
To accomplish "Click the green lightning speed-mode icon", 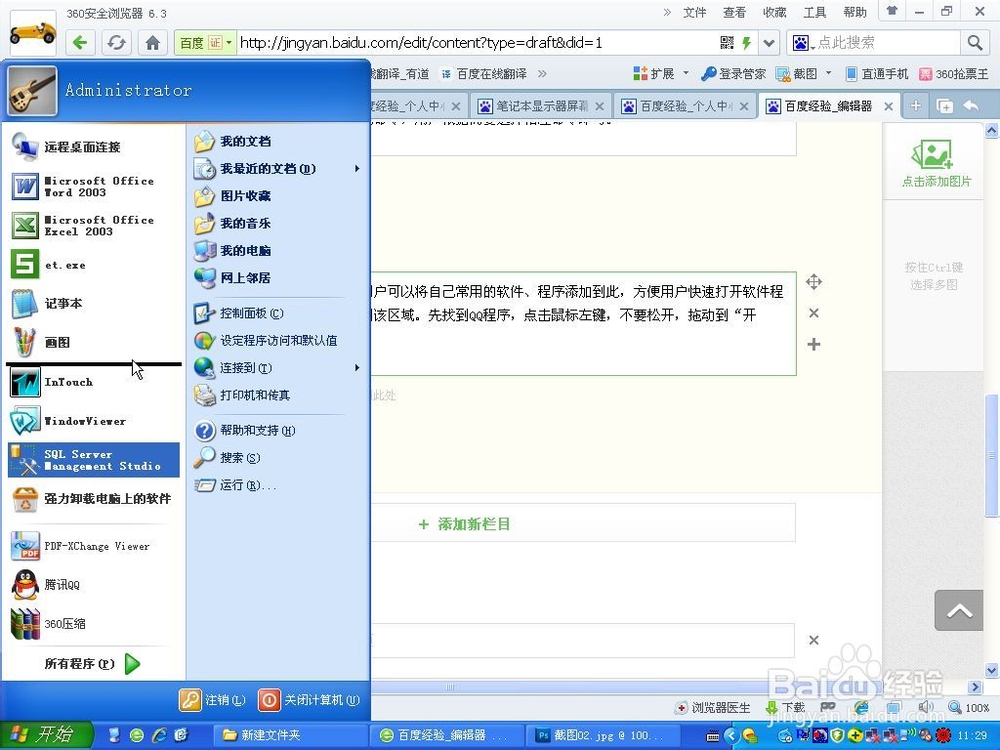I will [746, 43].
